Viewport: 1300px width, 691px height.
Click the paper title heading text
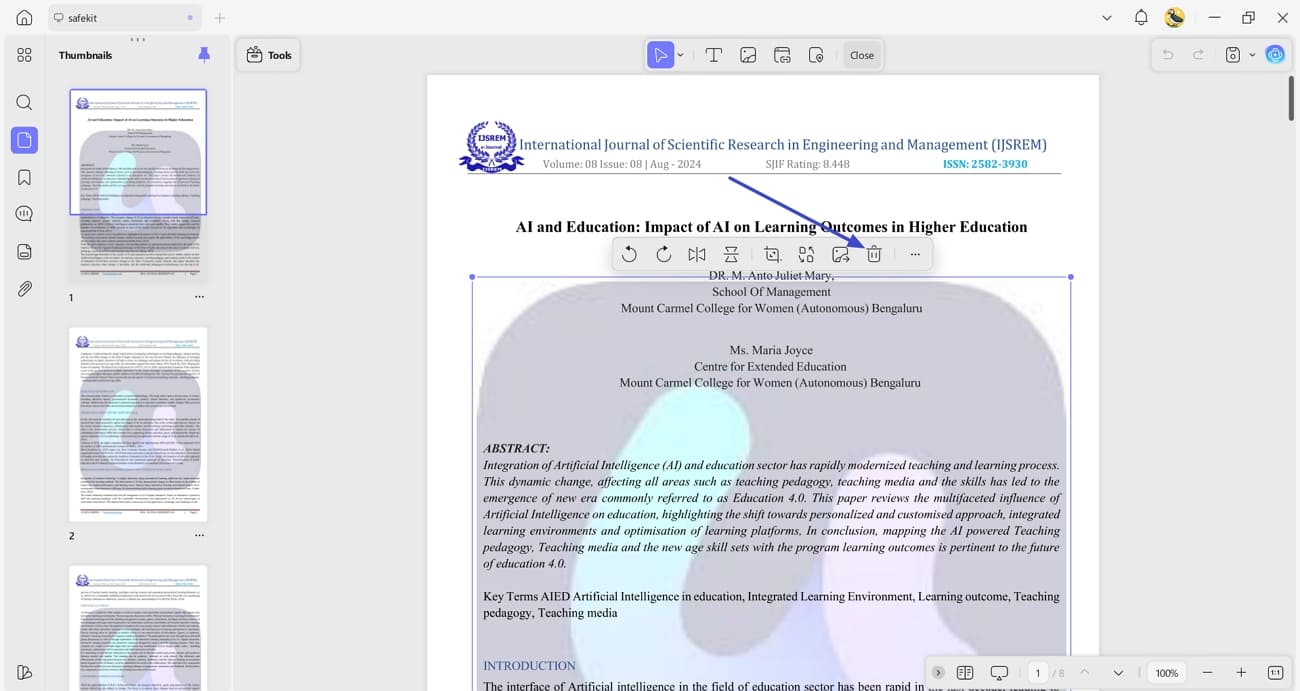(771, 227)
